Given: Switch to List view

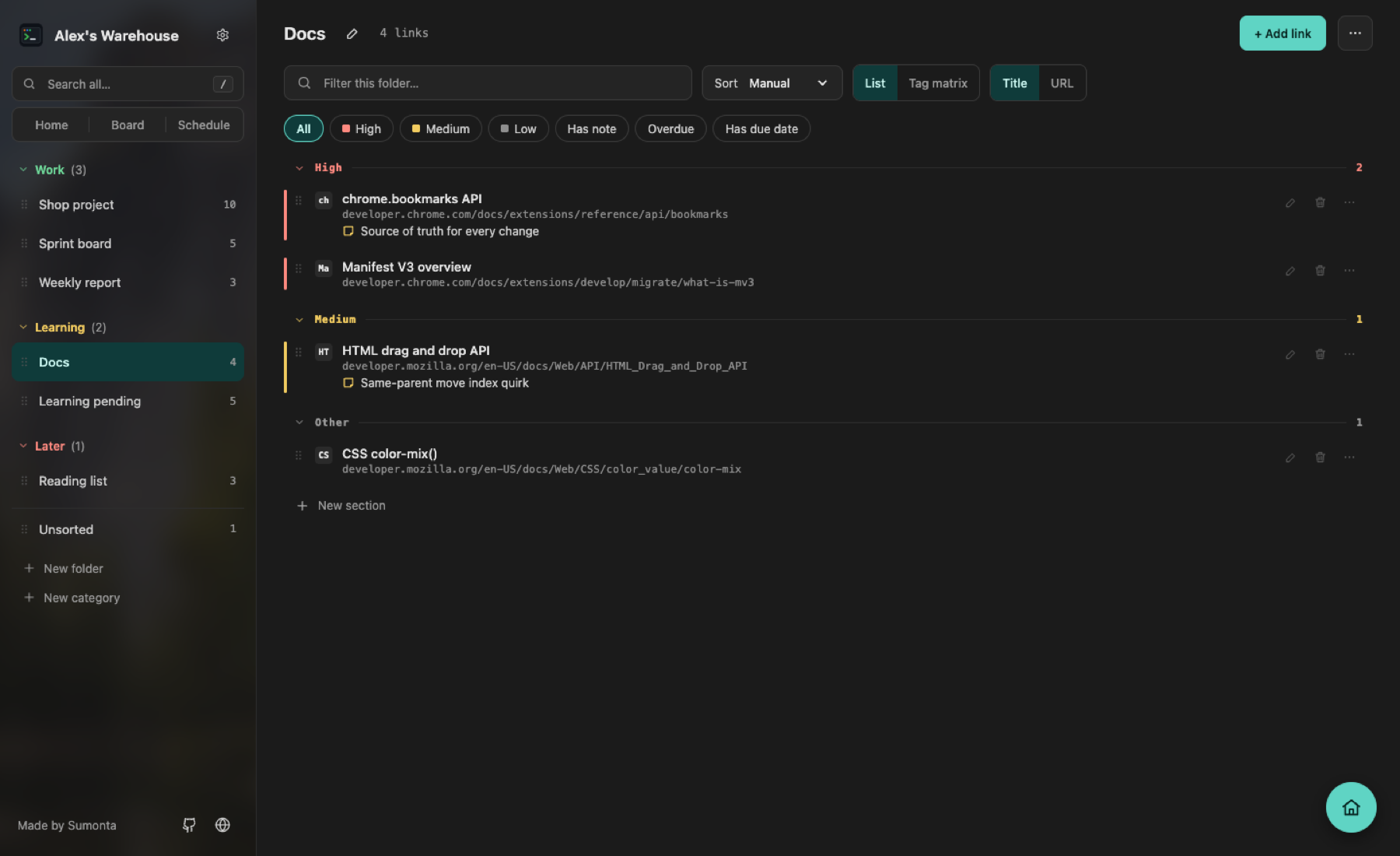Looking at the screenshot, I should pyautogui.click(x=875, y=83).
